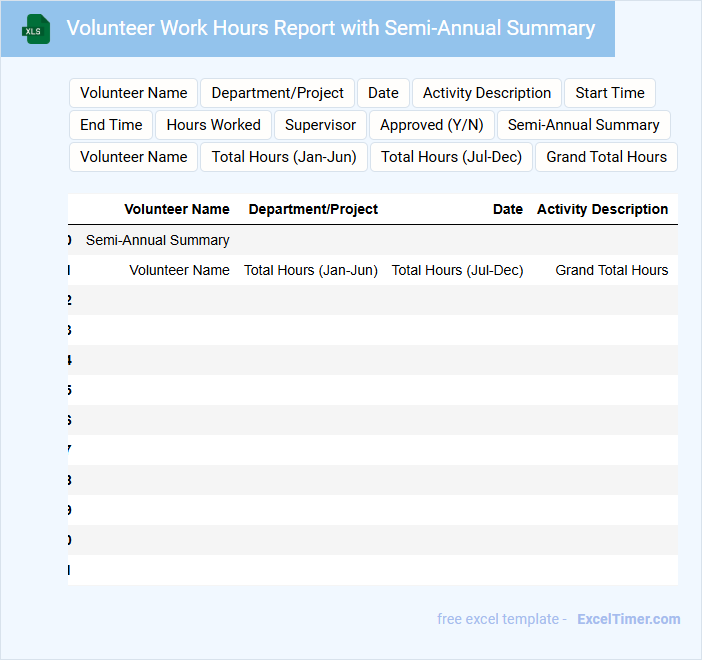This screenshot has height=660, width=702.
Task: Click the Department/Project column header
Action: point(313,209)
